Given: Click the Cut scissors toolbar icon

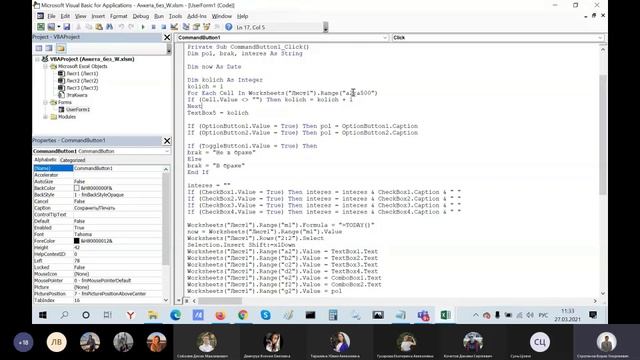Looking at the screenshot, I should coord(78,27).
